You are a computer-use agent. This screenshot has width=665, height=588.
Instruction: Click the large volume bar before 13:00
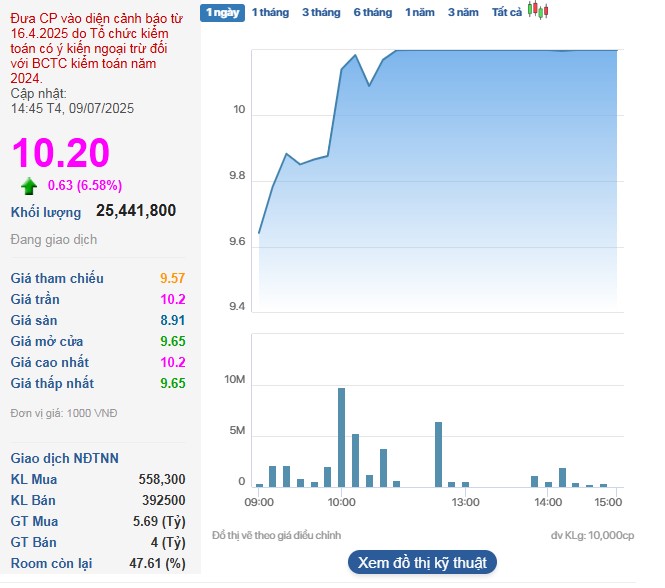tap(438, 454)
